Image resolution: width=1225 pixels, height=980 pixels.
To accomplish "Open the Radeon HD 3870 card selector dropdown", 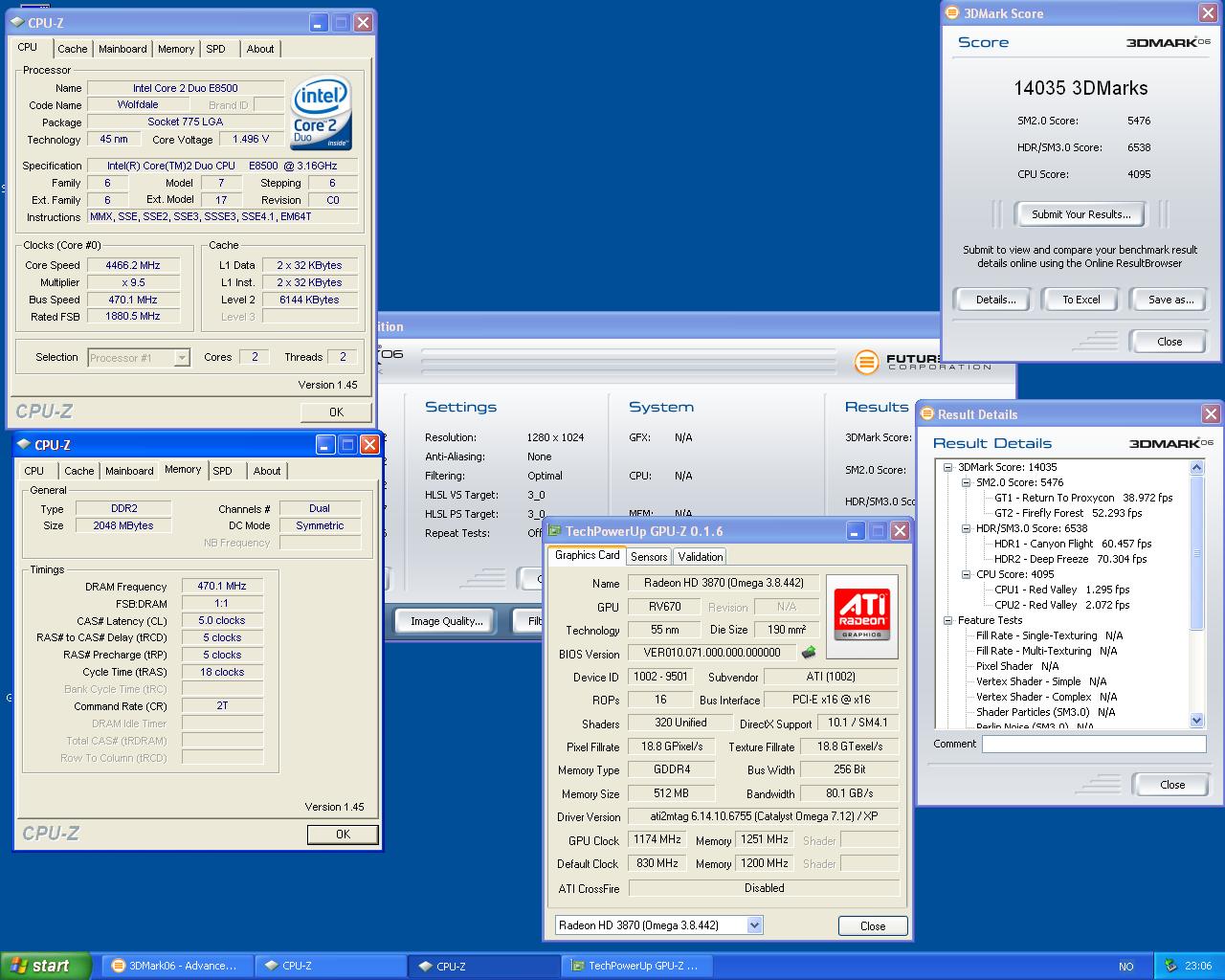I will [x=754, y=925].
